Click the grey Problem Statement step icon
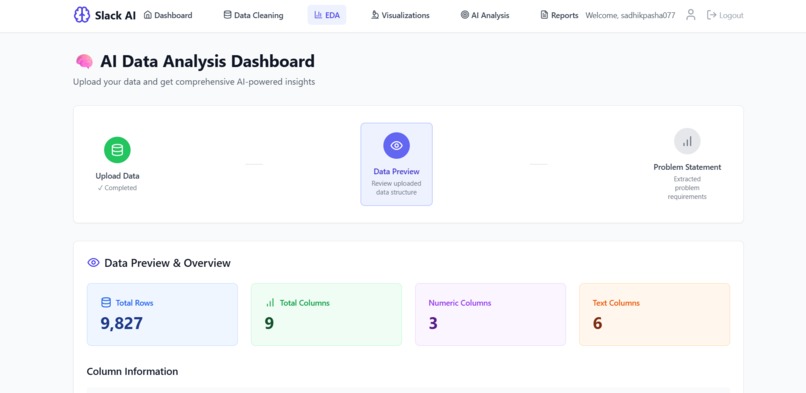This screenshot has height=393, width=806. pyautogui.click(x=687, y=141)
